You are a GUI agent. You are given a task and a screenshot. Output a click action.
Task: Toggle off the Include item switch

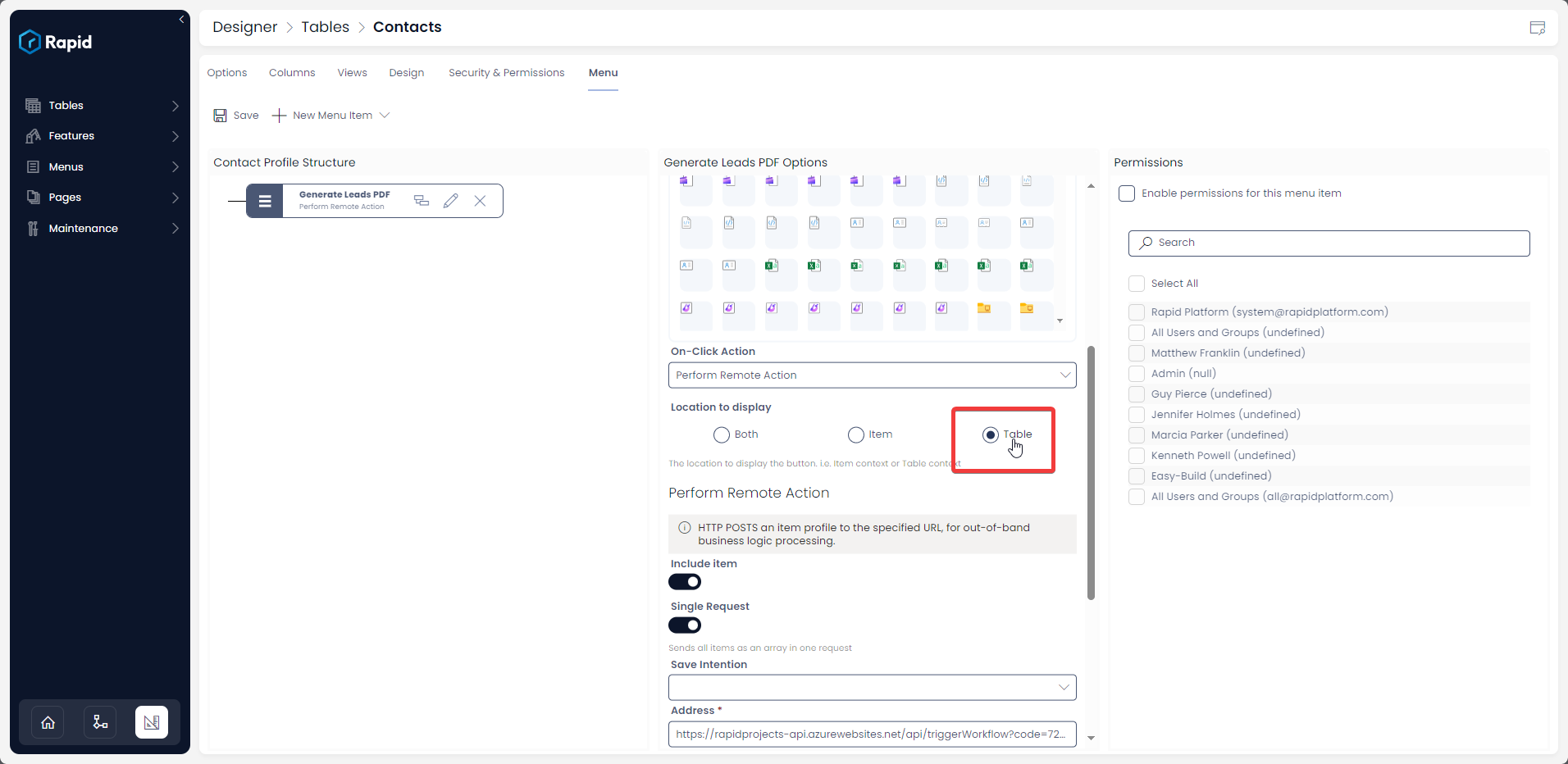[x=685, y=581]
